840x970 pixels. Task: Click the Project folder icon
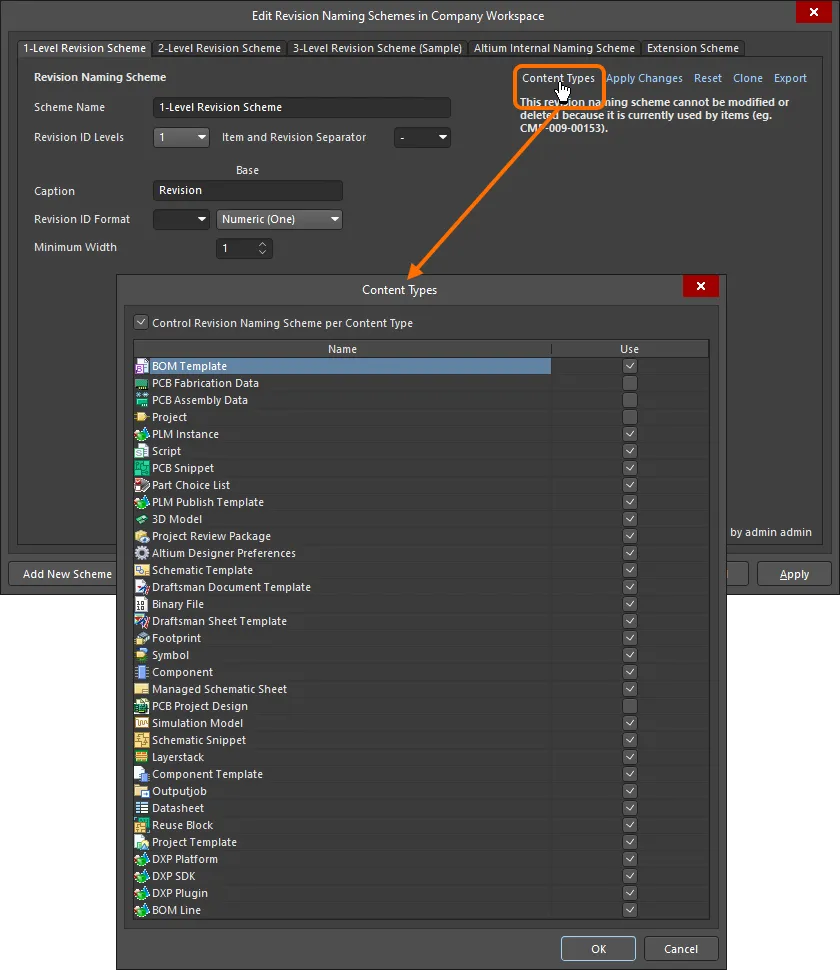(142, 417)
